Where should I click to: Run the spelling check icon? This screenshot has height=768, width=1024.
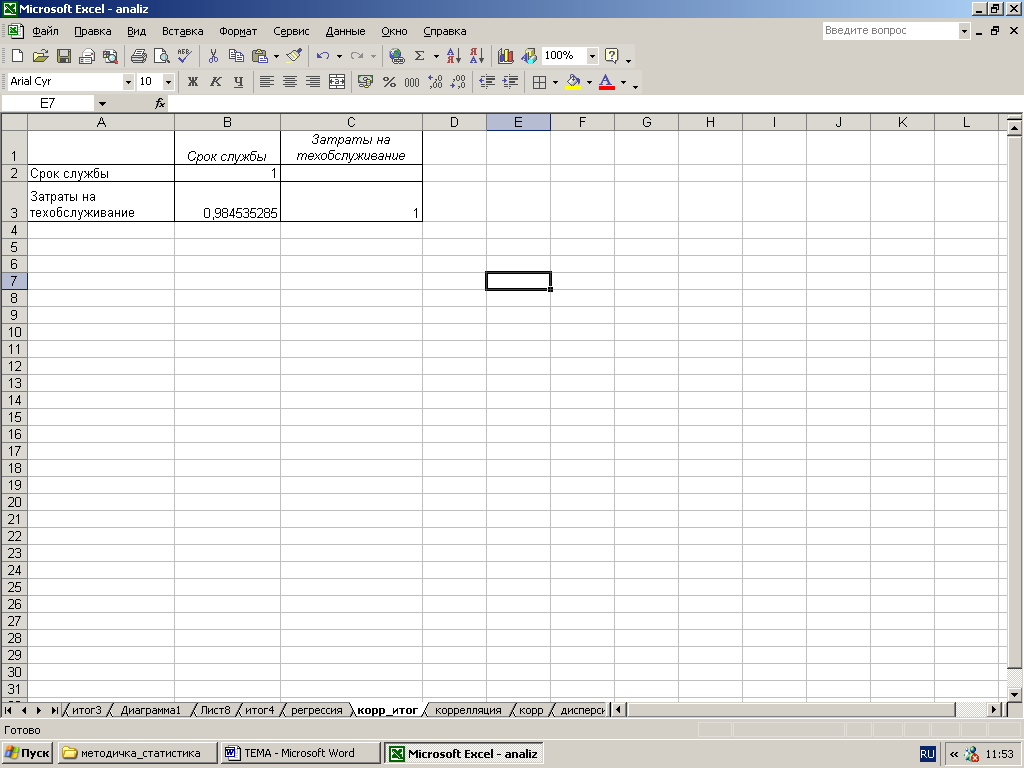(184, 56)
